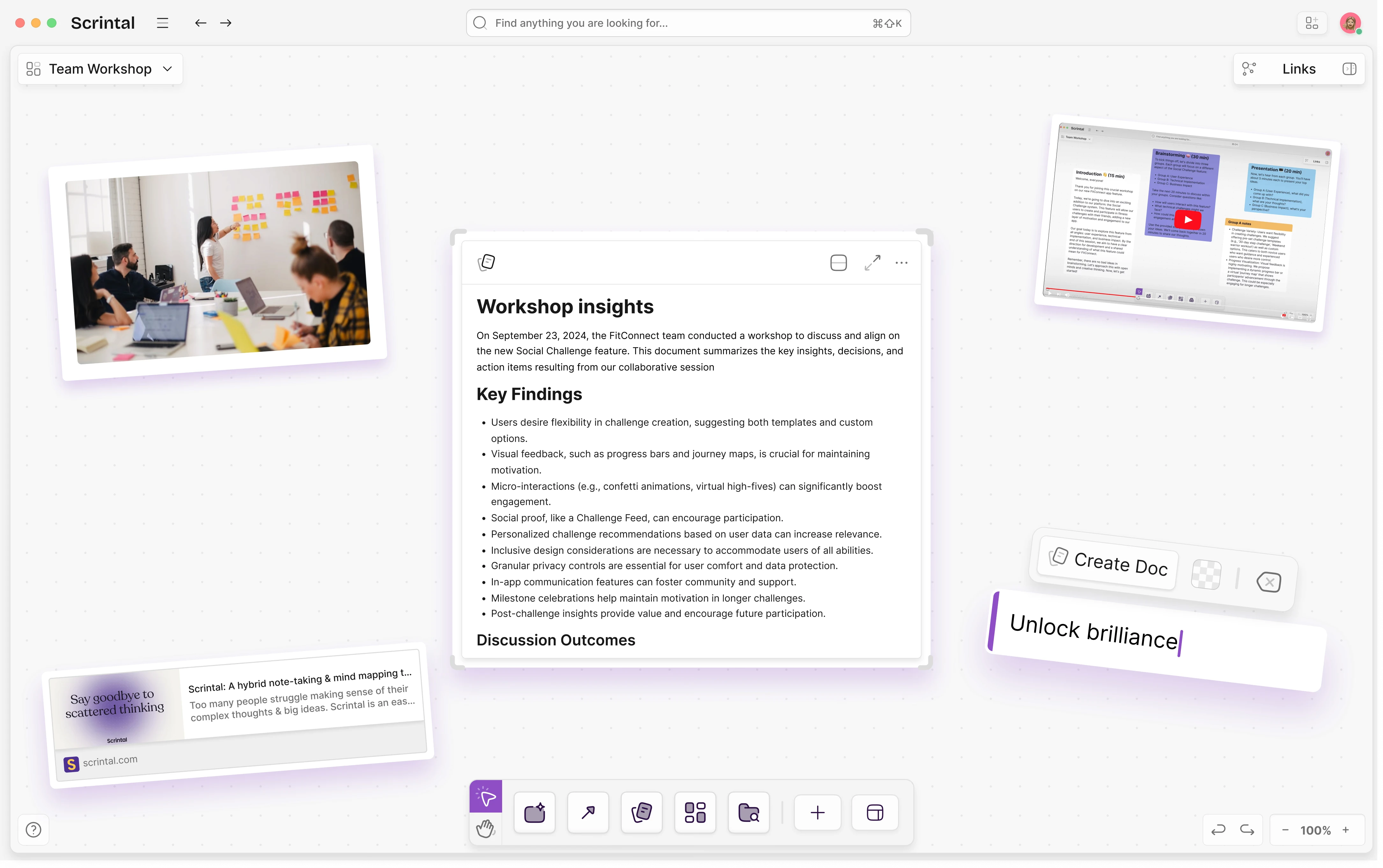
Task: Open the Links tab
Action: (1299, 69)
